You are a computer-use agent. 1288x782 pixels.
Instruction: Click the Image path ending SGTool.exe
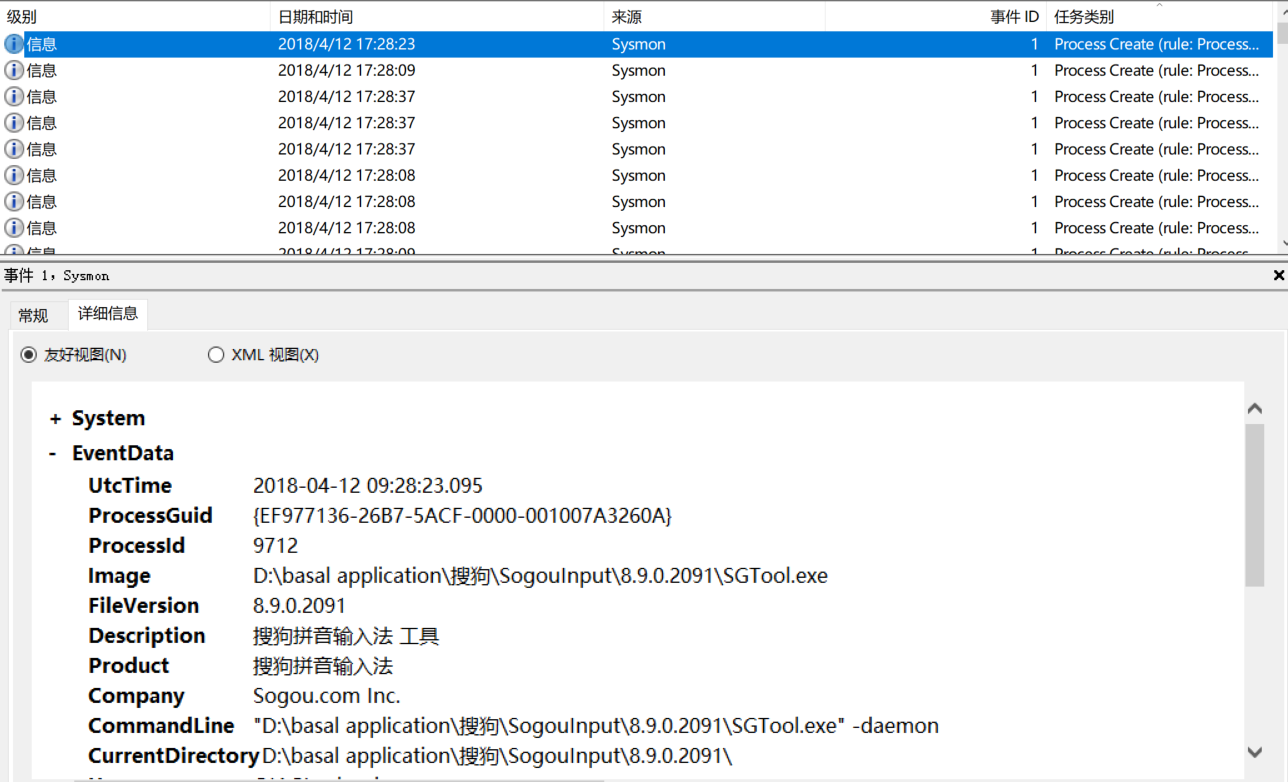click(540, 576)
